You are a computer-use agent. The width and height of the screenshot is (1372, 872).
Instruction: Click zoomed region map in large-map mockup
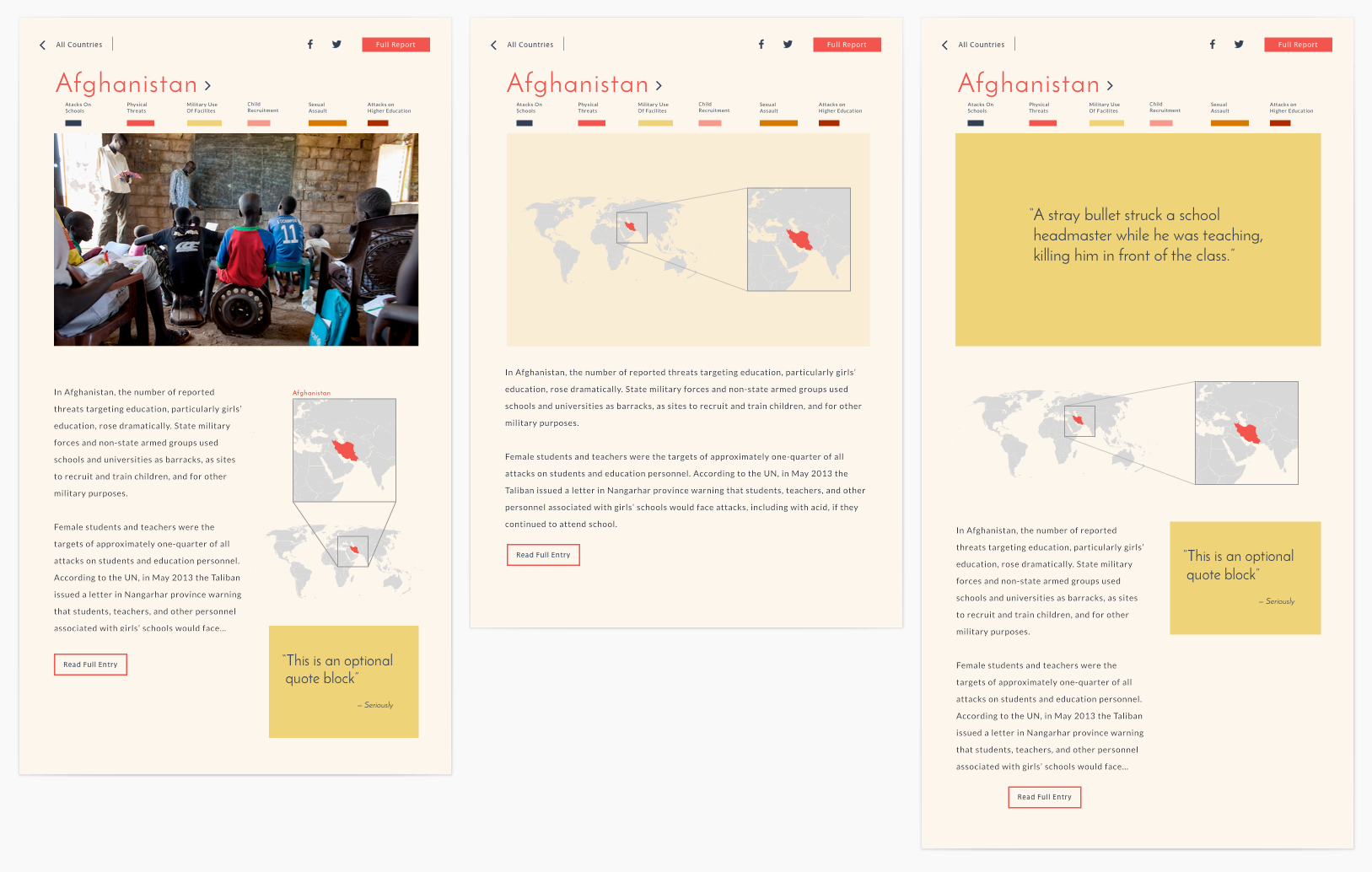799,240
